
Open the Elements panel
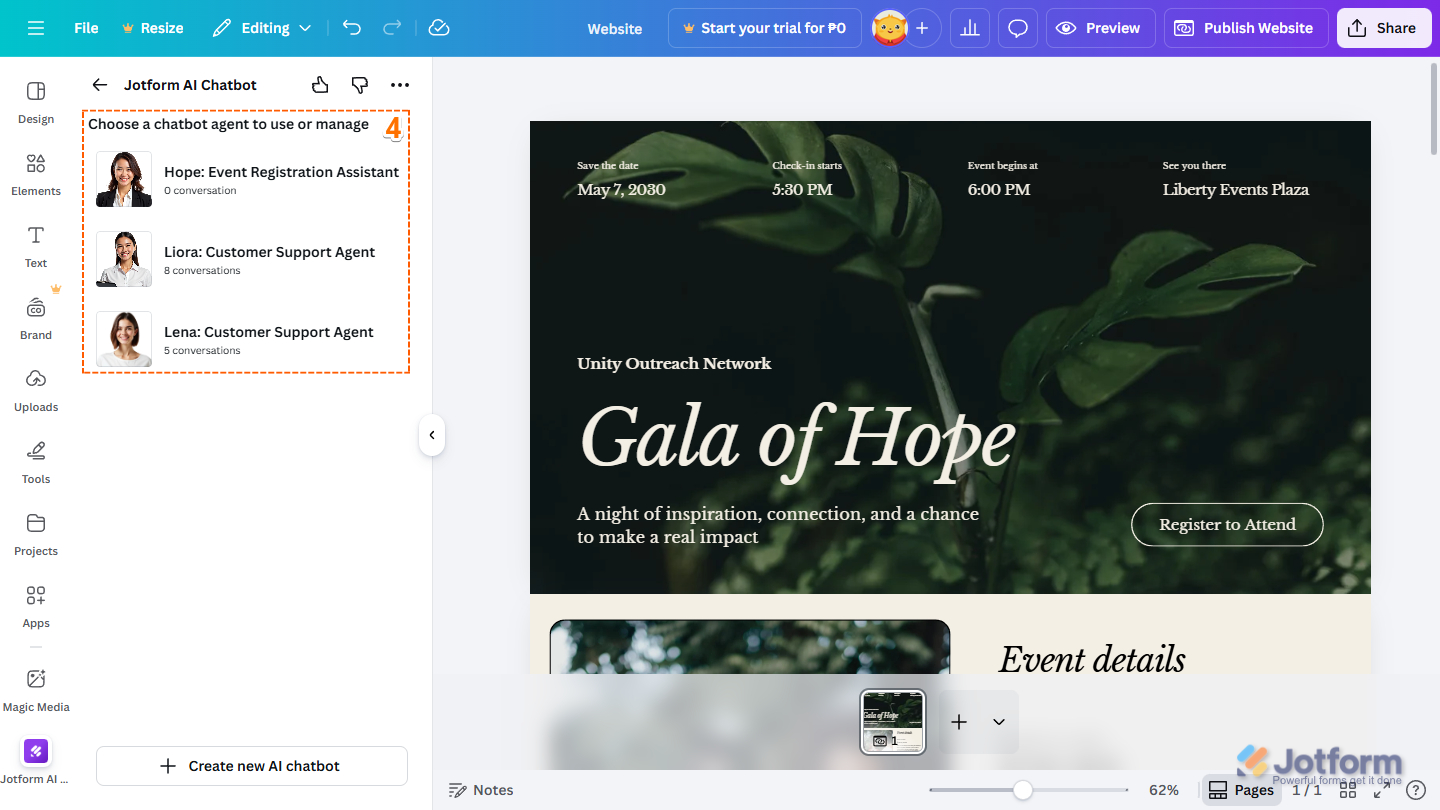[35, 175]
